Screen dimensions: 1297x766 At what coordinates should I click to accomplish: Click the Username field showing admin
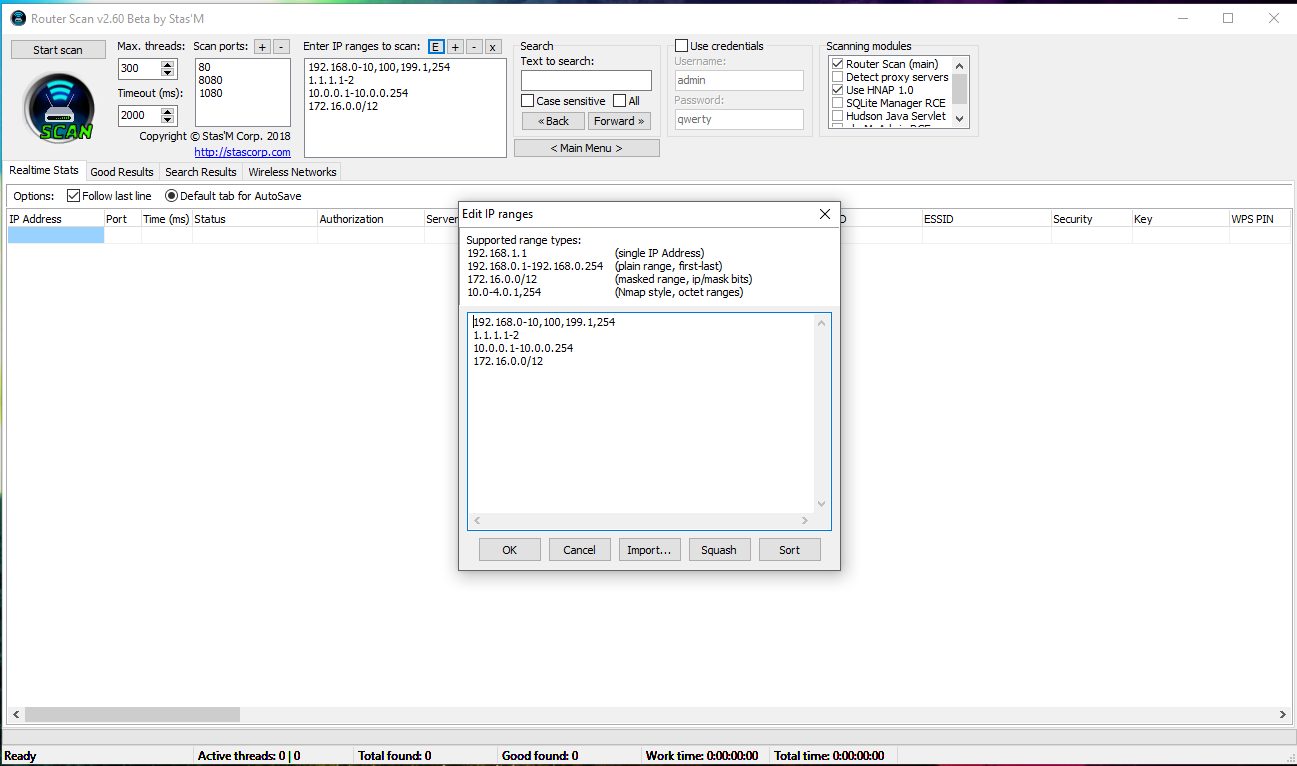coord(739,81)
